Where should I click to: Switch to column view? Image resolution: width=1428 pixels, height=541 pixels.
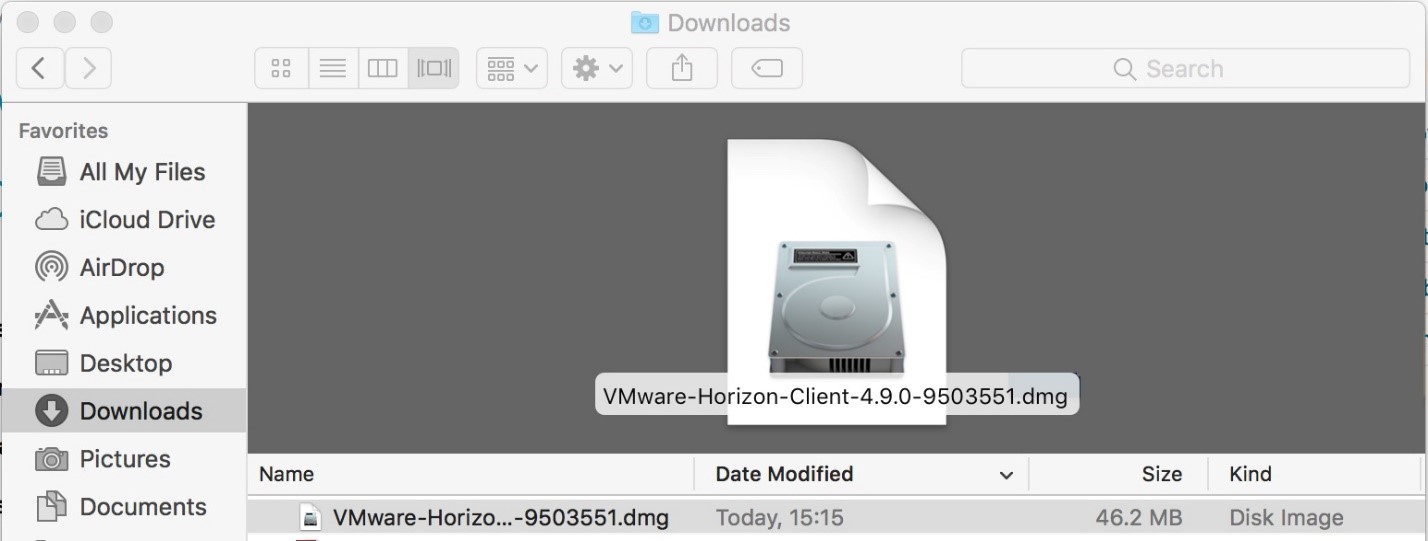coord(383,68)
